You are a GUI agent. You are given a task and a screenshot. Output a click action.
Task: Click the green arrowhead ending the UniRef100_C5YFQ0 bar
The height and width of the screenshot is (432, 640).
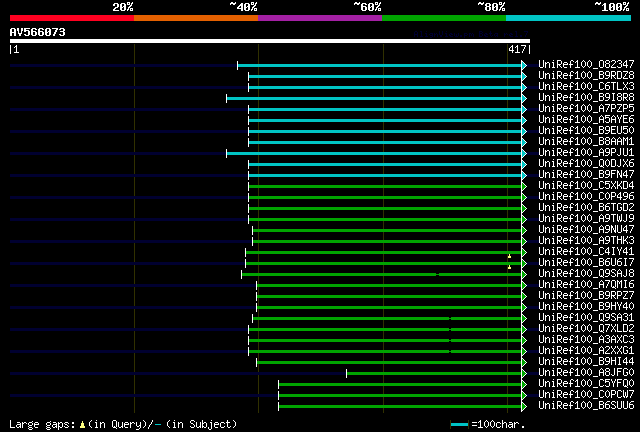click(524, 385)
